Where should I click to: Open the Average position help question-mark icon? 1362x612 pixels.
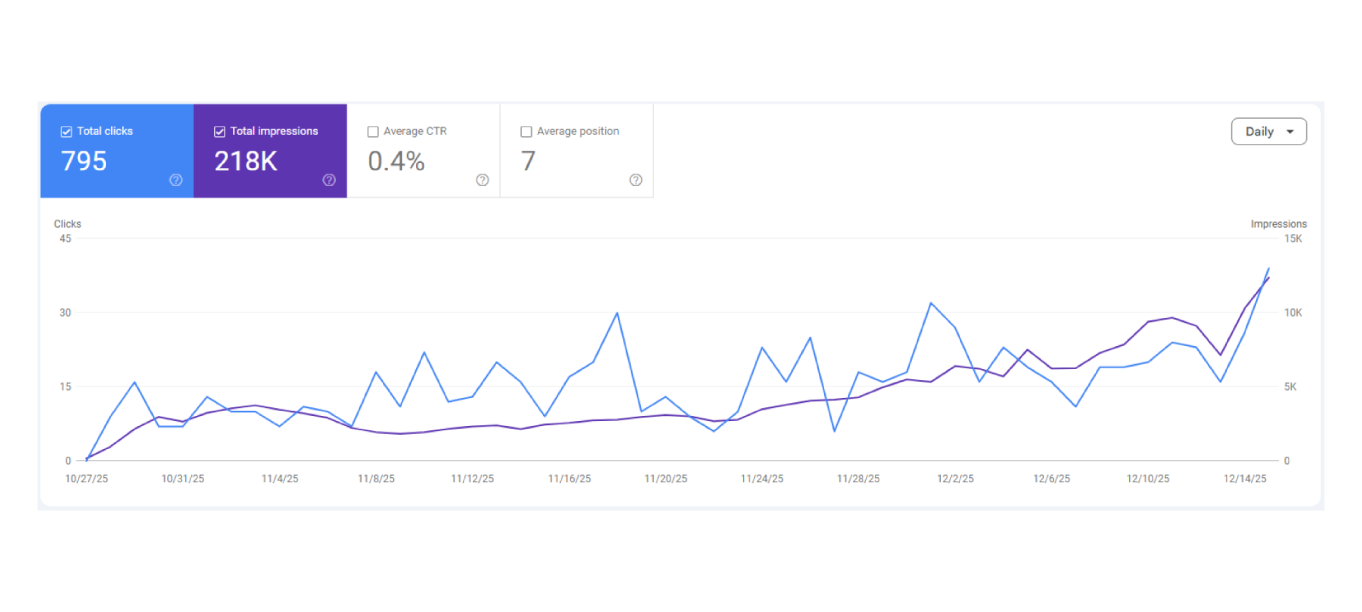coord(635,180)
